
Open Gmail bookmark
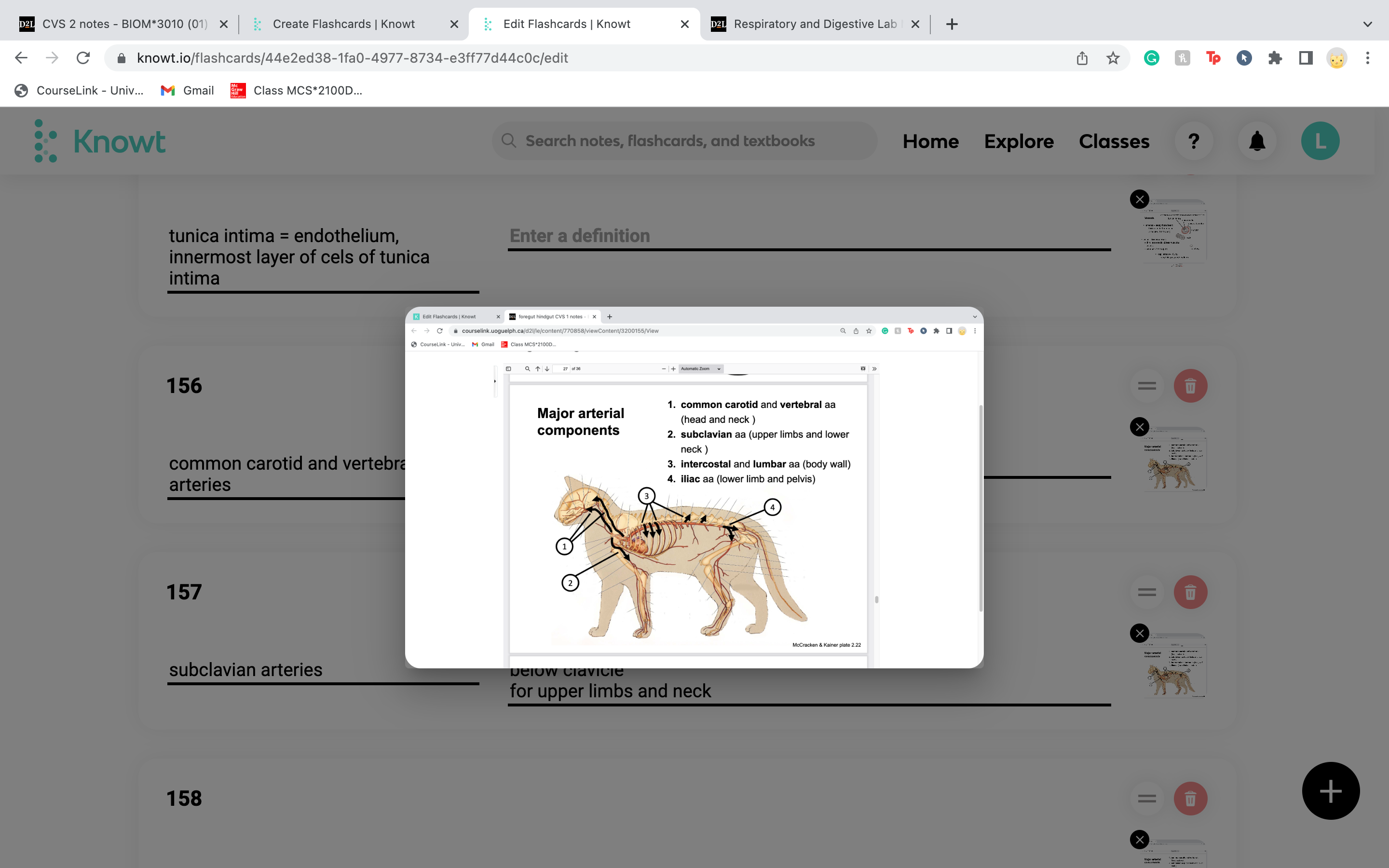tap(187, 91)
